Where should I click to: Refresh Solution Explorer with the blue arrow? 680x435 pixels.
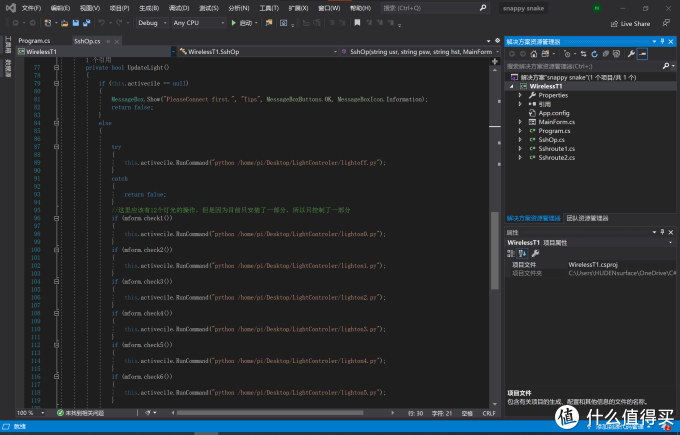point(594,54)
